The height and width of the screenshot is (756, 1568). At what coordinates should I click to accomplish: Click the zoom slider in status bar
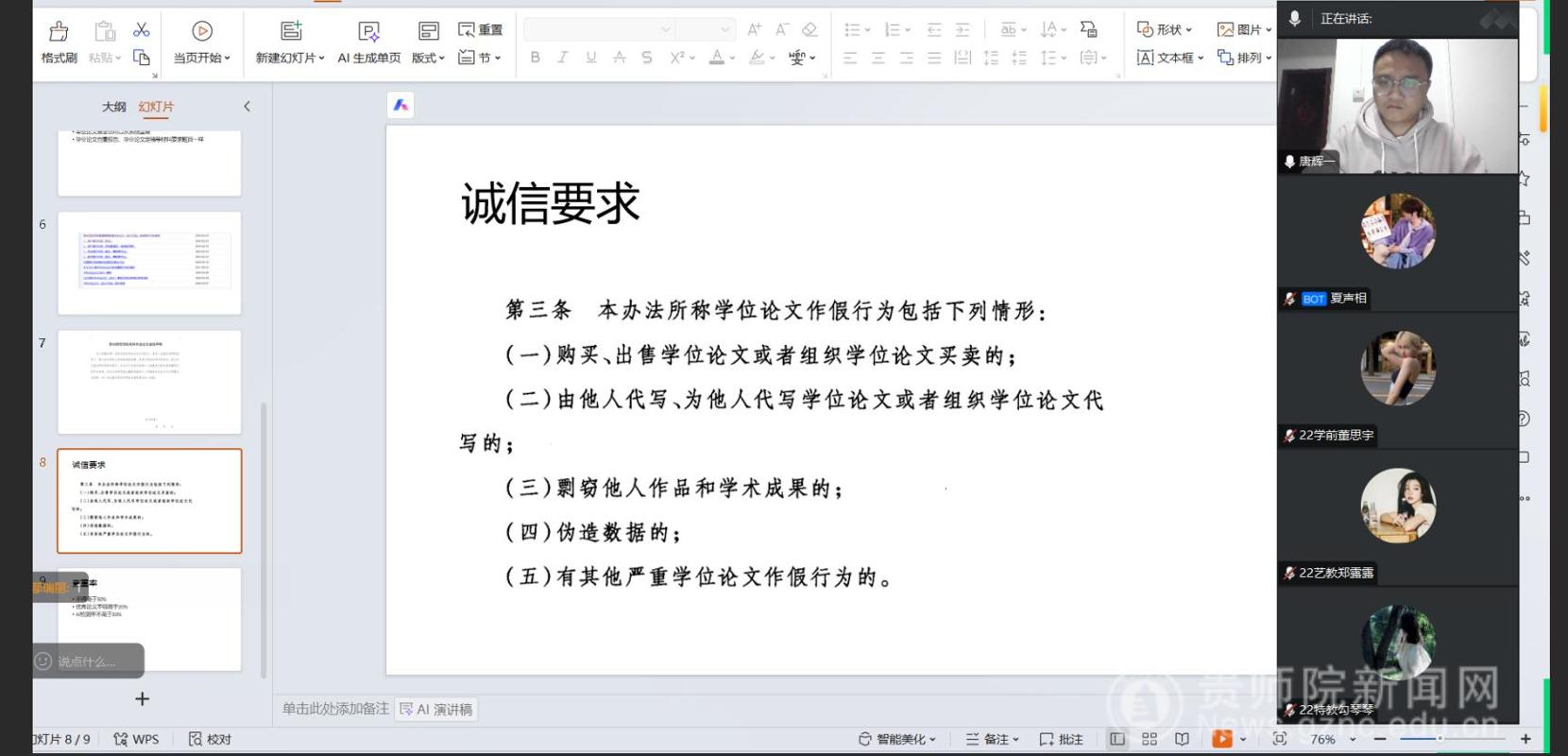pos(1438,739)
